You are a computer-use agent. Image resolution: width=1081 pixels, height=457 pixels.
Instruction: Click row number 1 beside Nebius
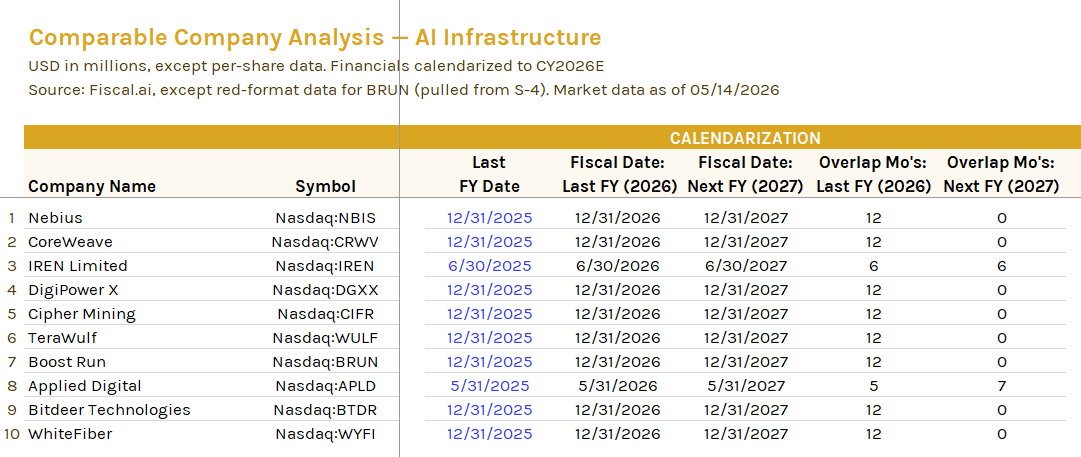[x=11, y=218]
